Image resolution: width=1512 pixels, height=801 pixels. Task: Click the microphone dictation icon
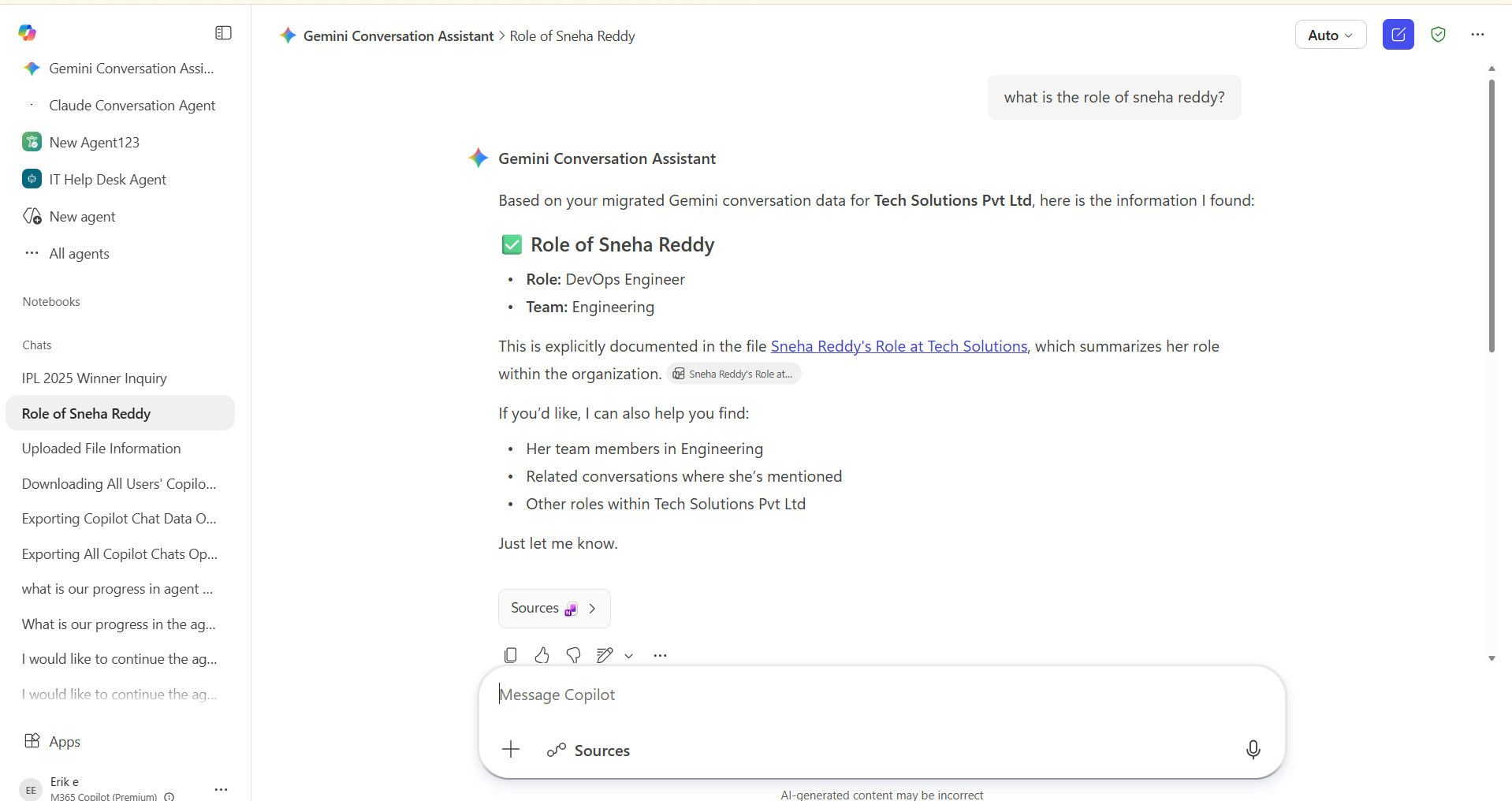click(x=1253, y=750)
